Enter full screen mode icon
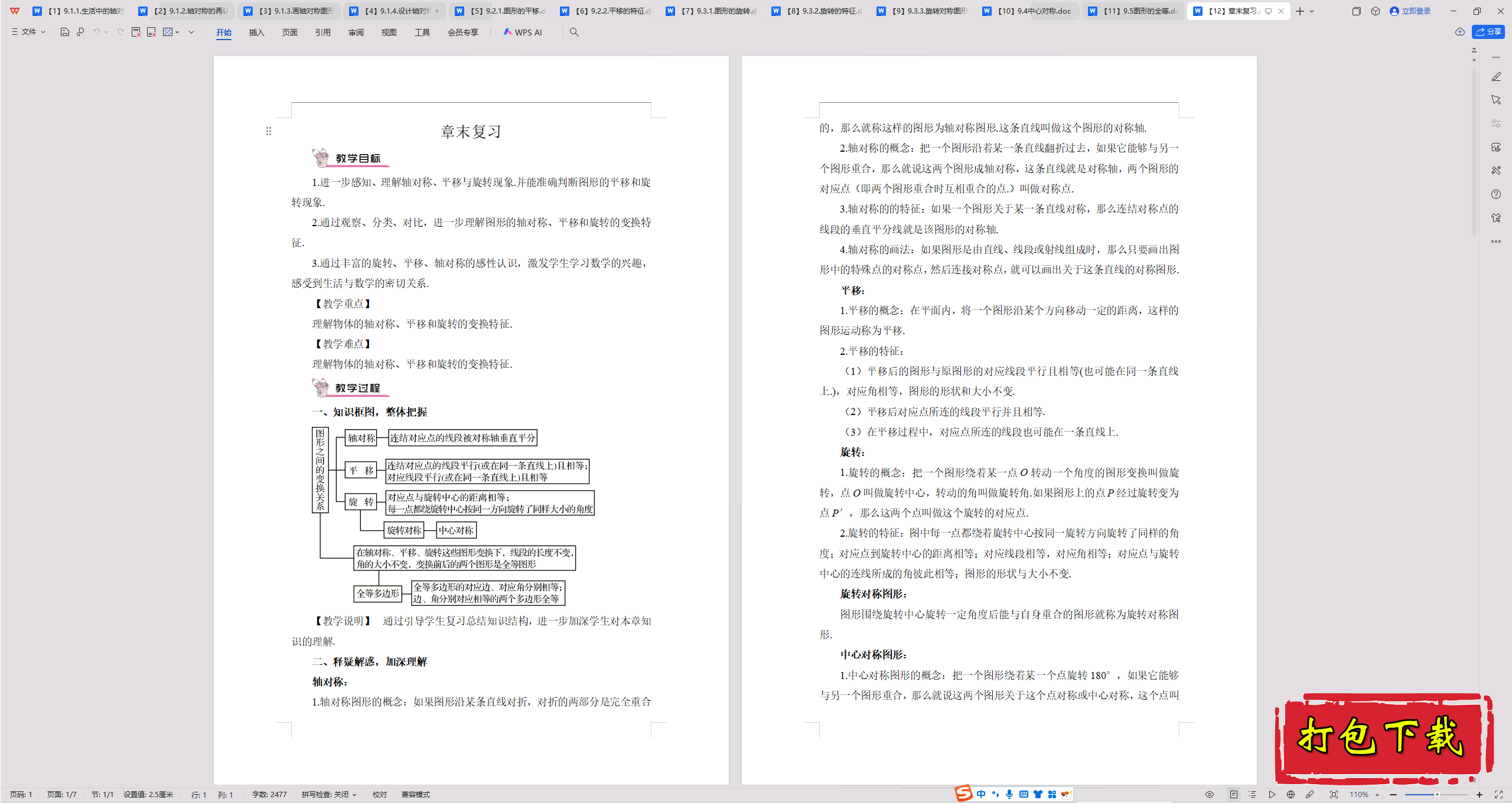The width and height of the screenshot is (1512, 803). 1498,795
